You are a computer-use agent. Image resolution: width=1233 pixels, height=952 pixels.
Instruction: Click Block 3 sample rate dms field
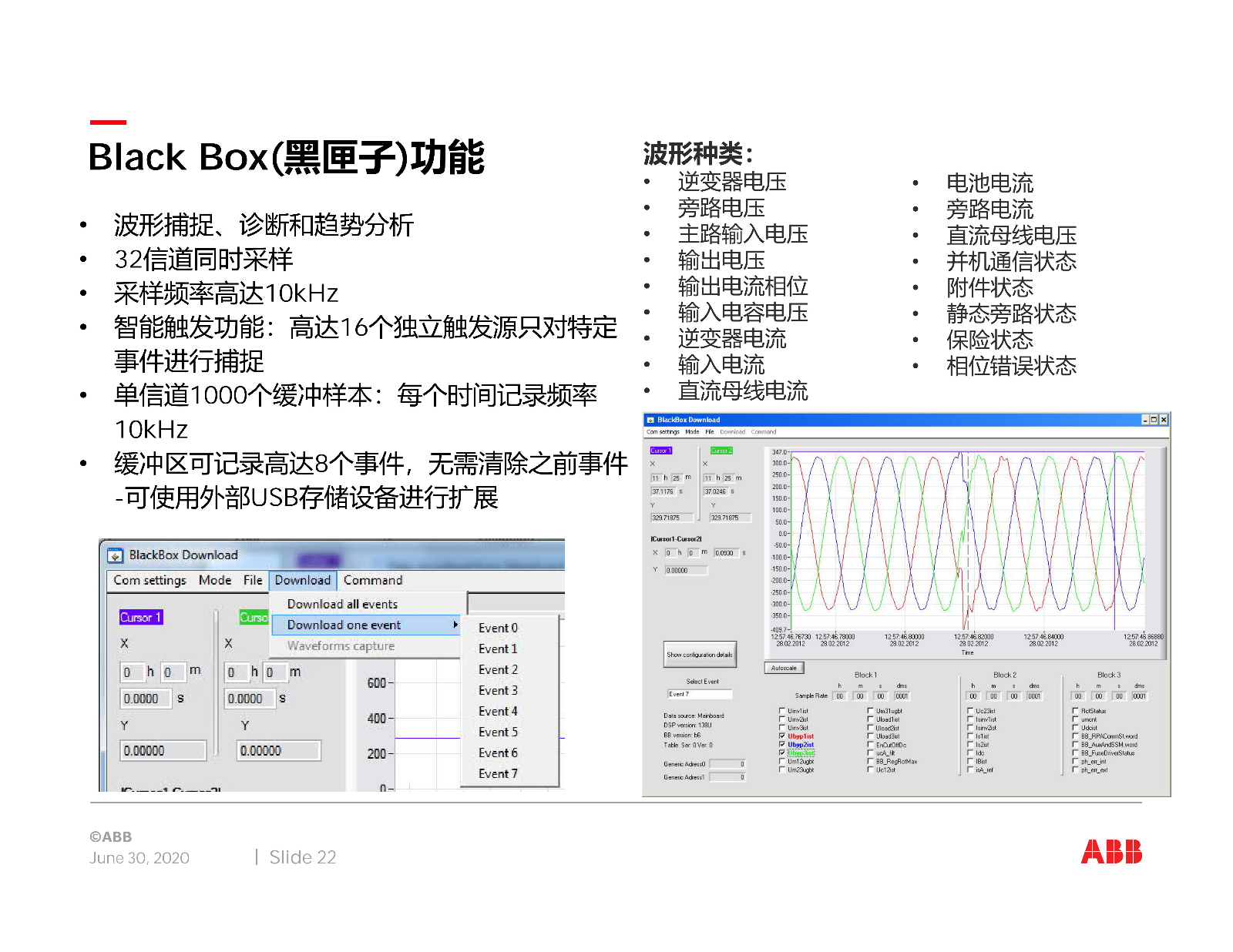(x=1139, y=696)
